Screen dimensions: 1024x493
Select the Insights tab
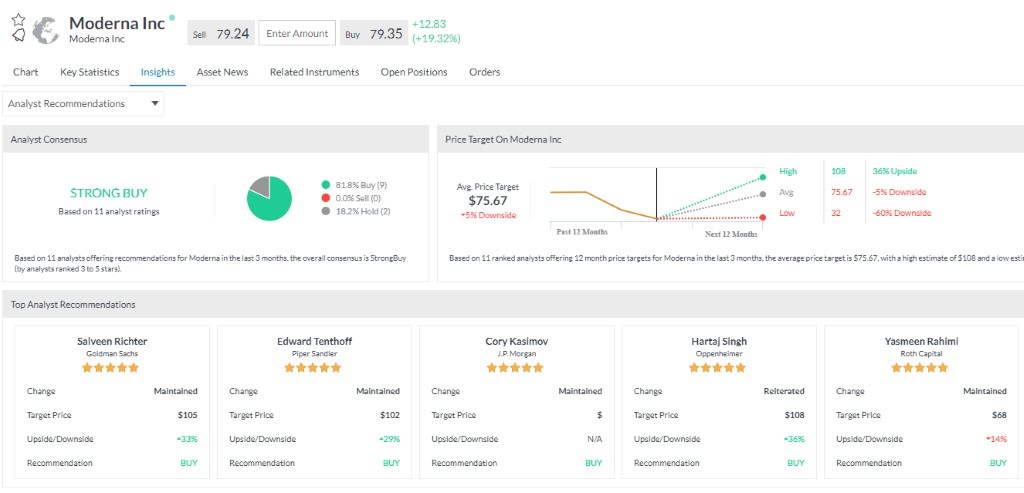158,72
